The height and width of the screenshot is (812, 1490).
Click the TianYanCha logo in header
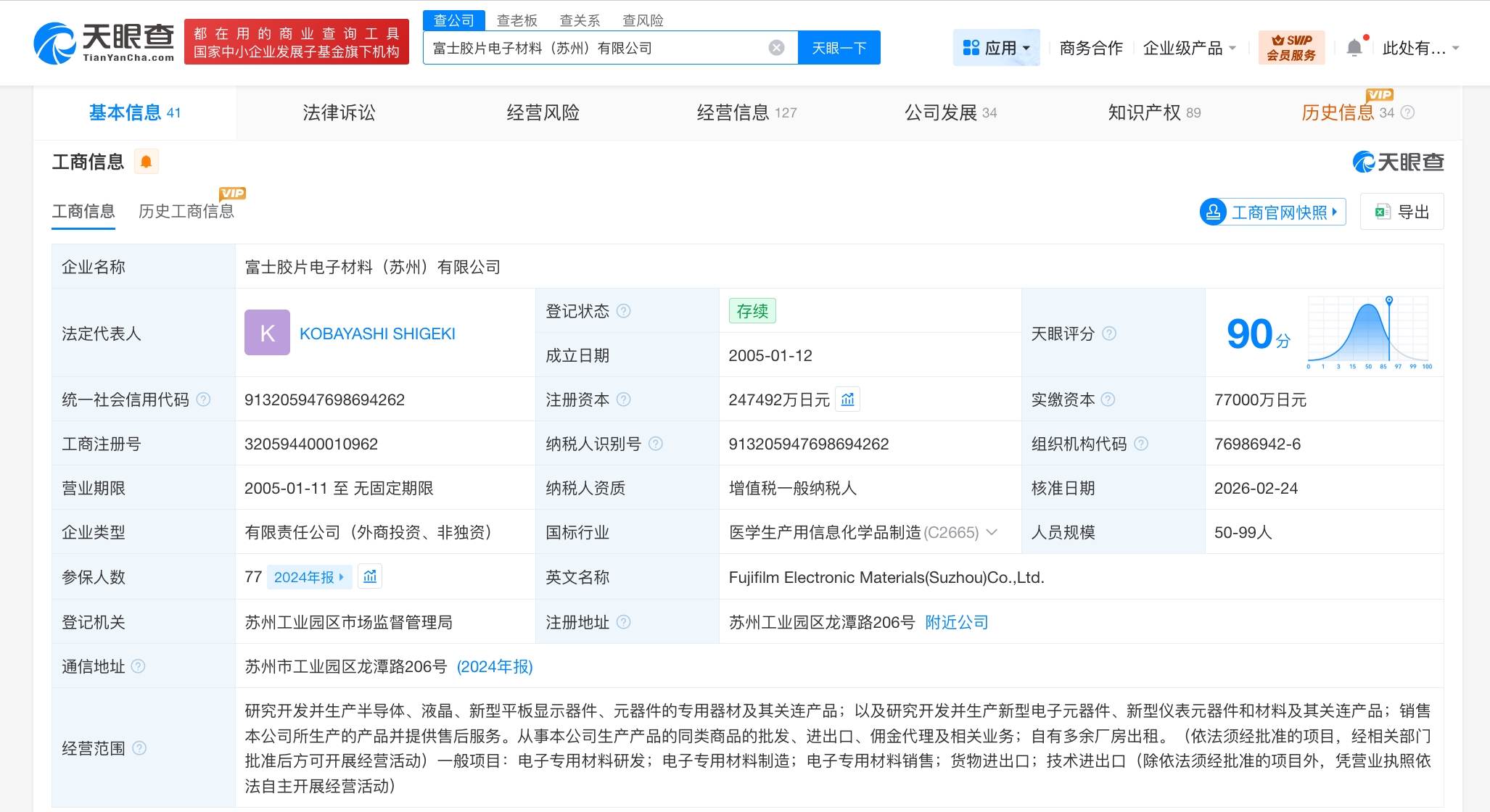click(104, 43)
